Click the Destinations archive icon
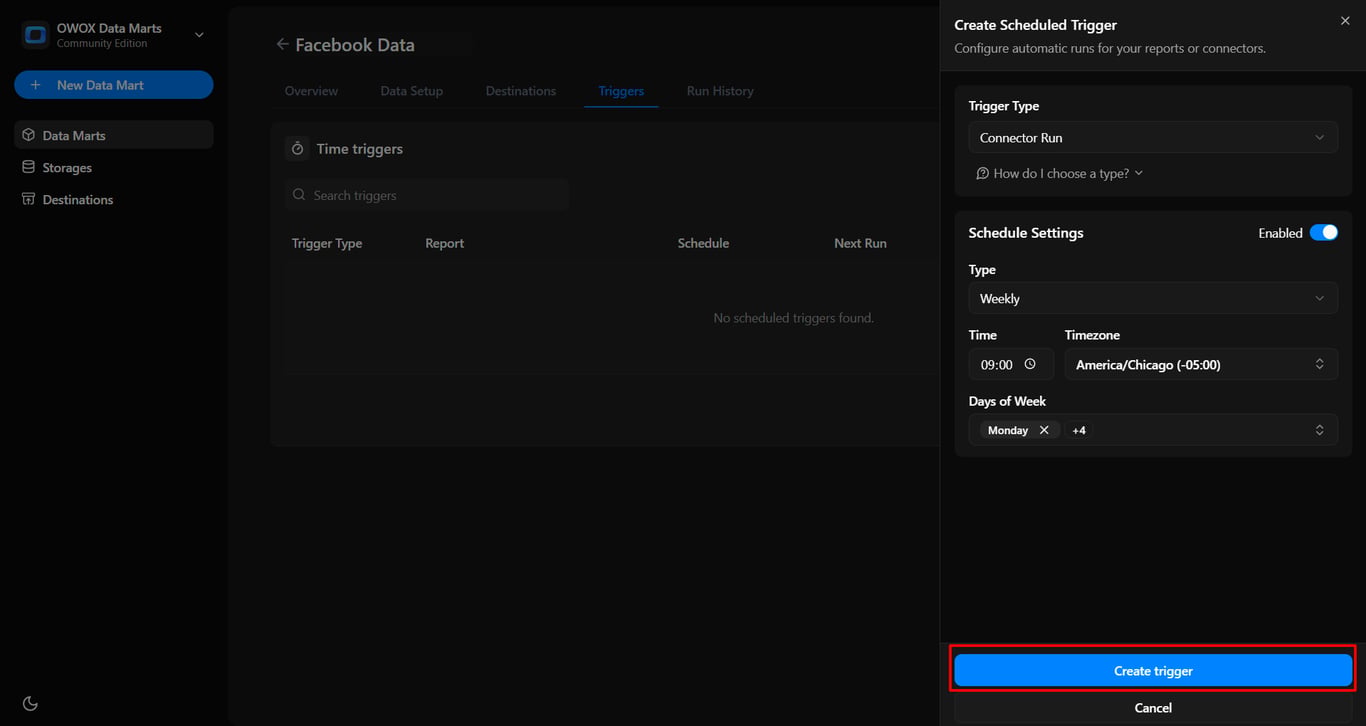Viewport: 1366px width, 726px height. click(x=29, y=199)
